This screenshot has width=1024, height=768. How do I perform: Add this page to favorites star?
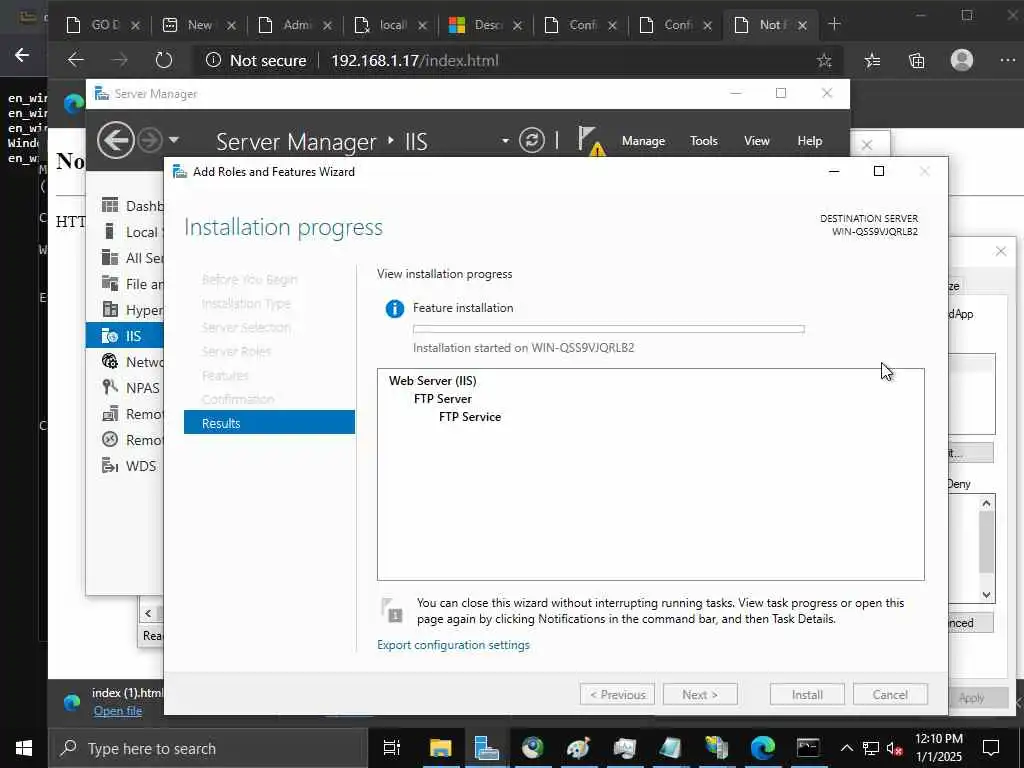click(824, 60)
